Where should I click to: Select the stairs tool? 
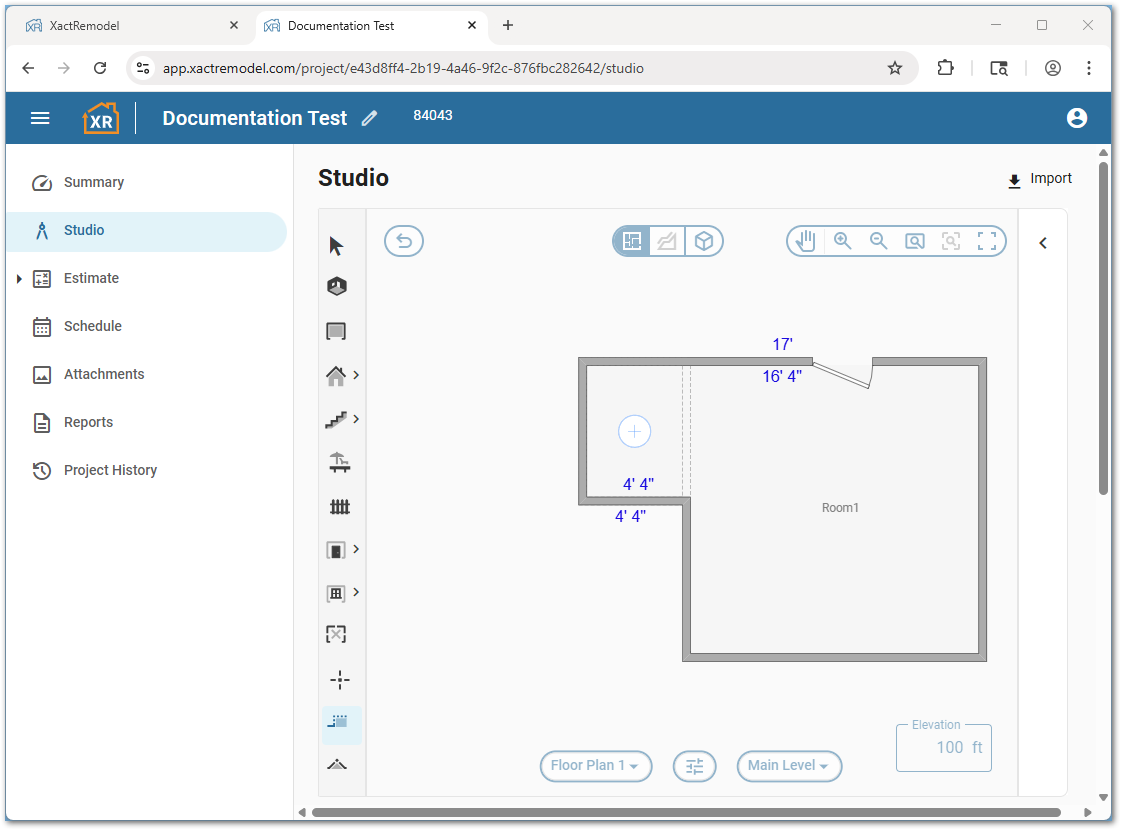click(336, 420)
